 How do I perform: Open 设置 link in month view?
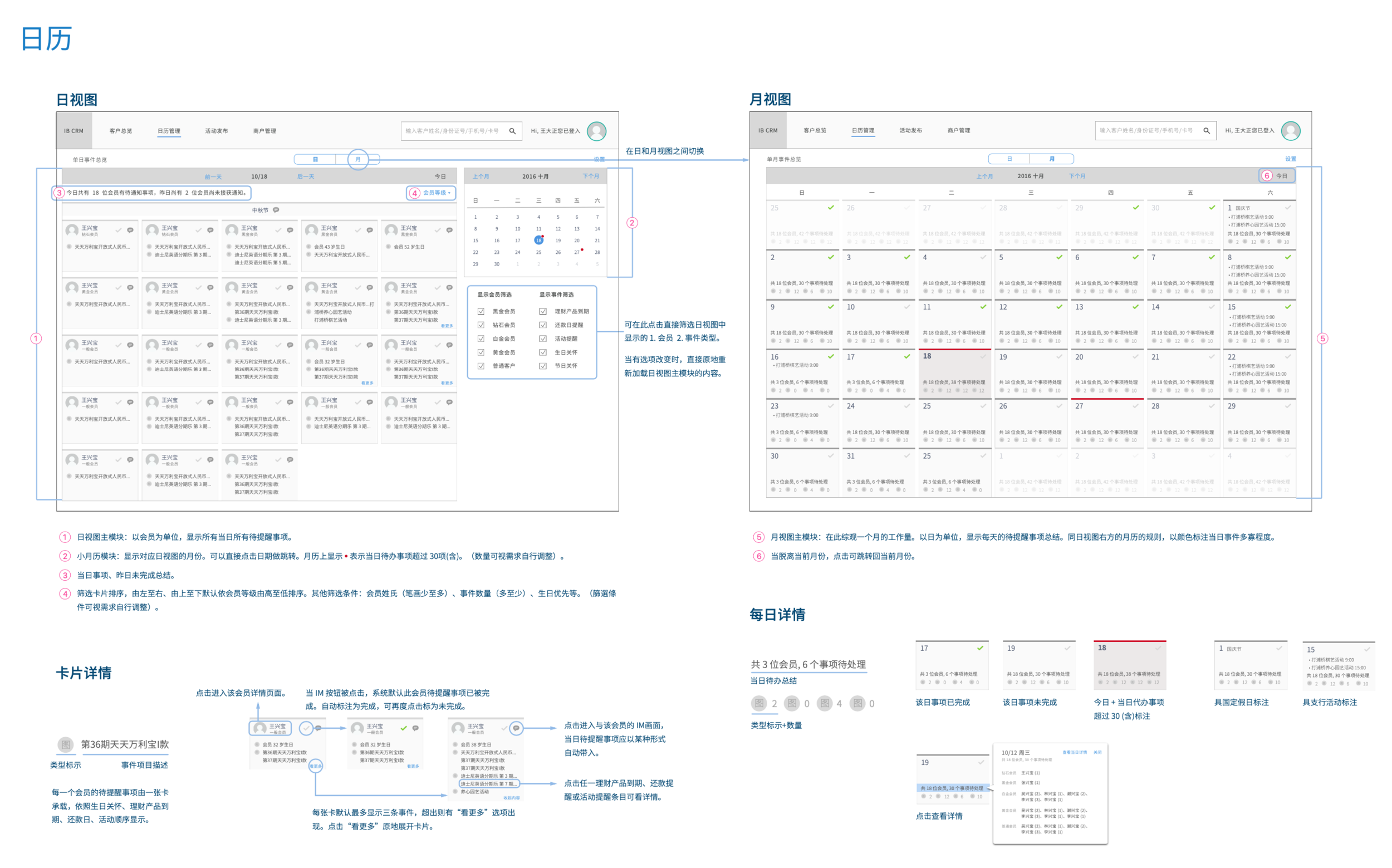[1291, 159]
